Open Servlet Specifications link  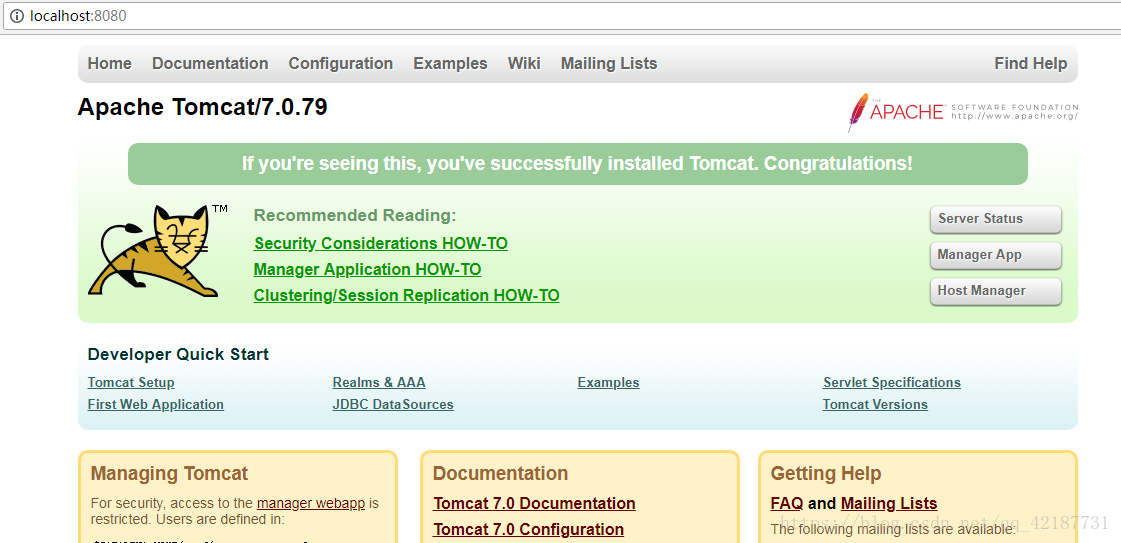coord(892,382)
